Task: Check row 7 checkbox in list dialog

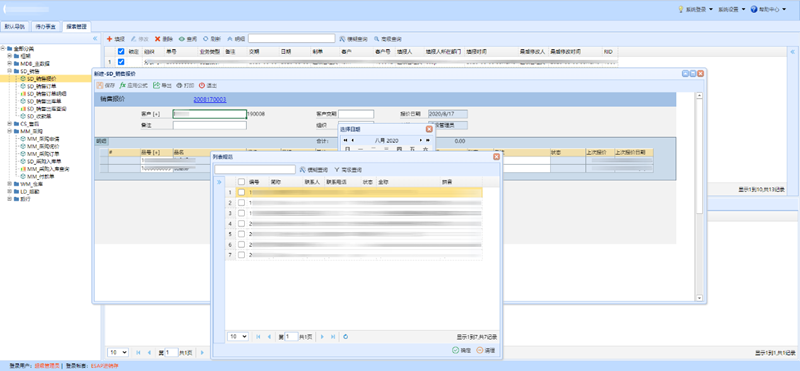Action: tap(241, 255)
